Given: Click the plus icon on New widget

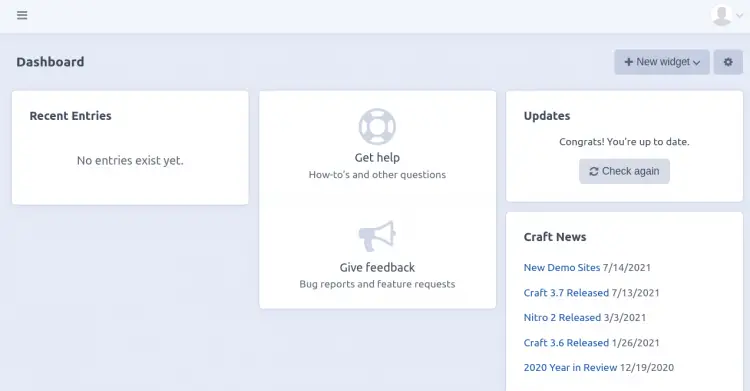Looking at the screenshot, I should click(629, 62).
